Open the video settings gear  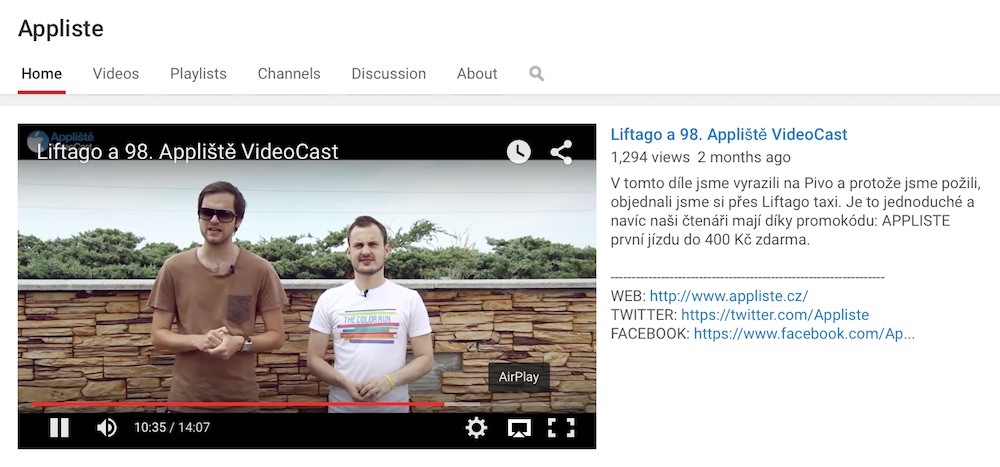(476, 428)
